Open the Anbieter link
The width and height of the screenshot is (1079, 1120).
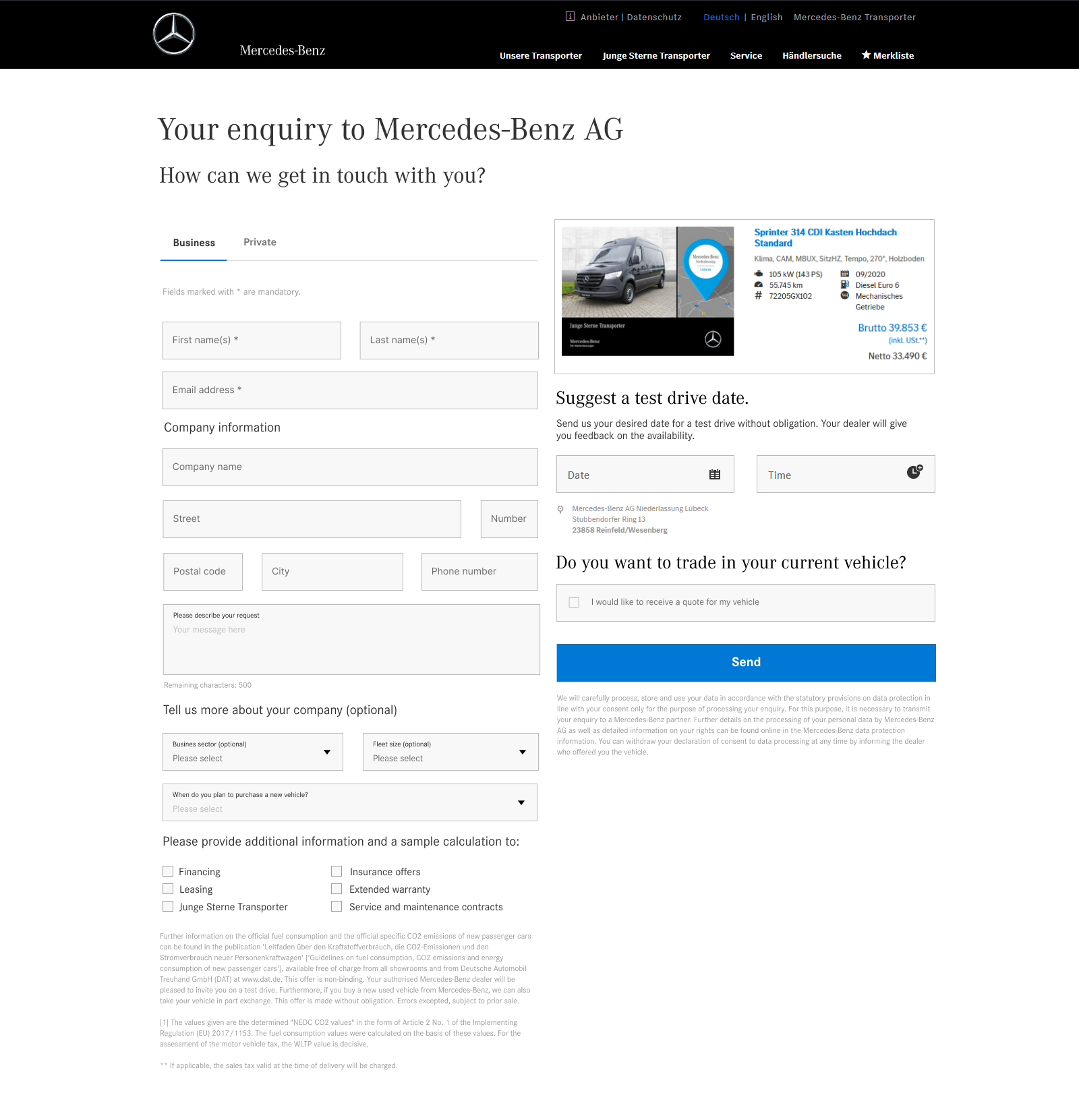pos(600,17)
